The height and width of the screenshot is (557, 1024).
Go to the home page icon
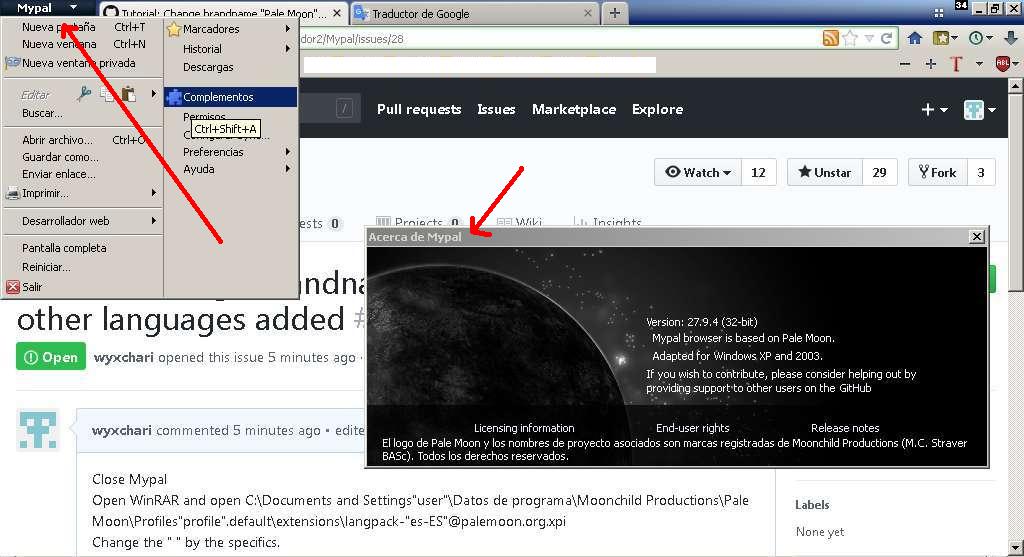click(915, 39)
